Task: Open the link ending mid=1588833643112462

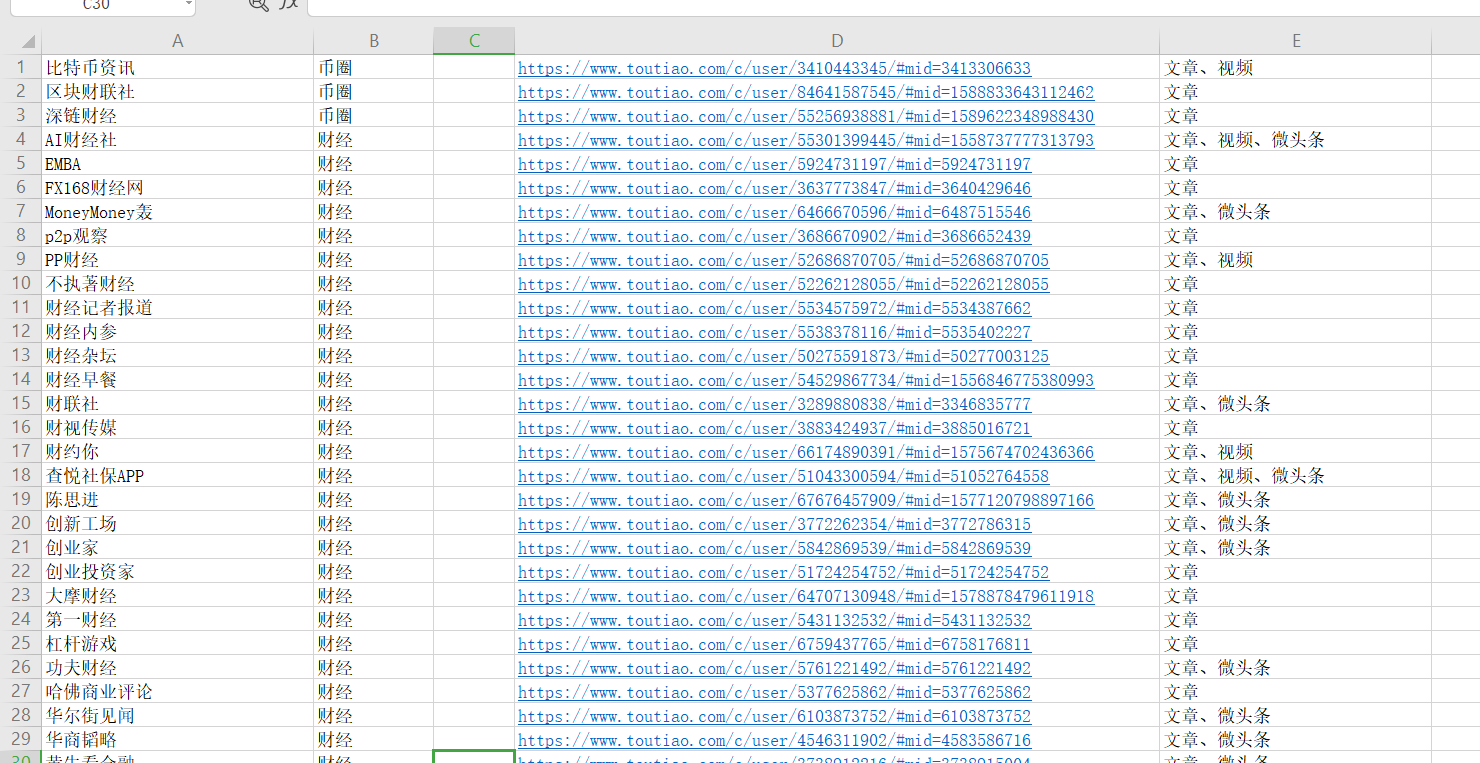Action: [806, 92]
